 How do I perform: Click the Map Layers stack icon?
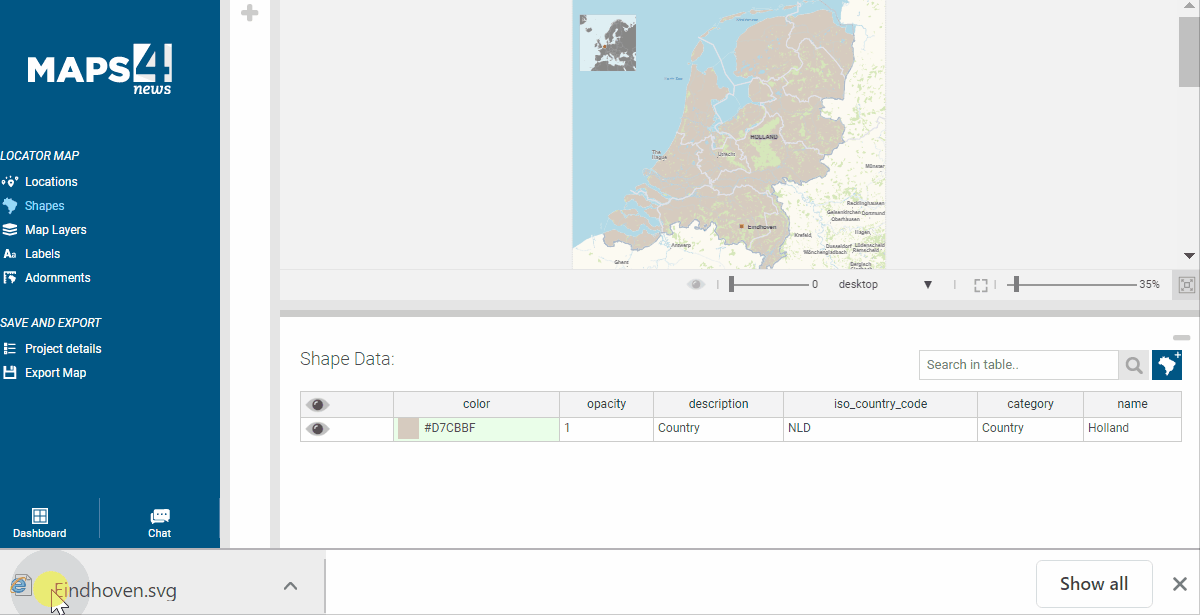click(x=10, y=230)
